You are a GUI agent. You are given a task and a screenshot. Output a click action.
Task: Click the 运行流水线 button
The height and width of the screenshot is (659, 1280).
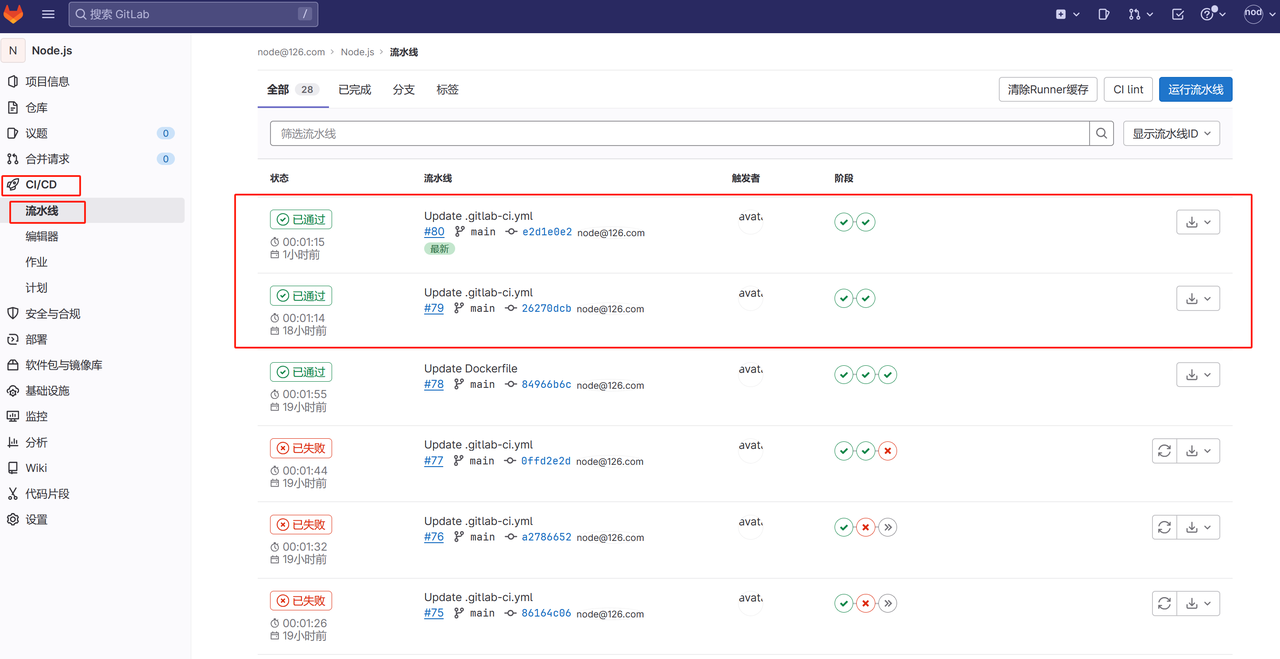coord(1195,90)
